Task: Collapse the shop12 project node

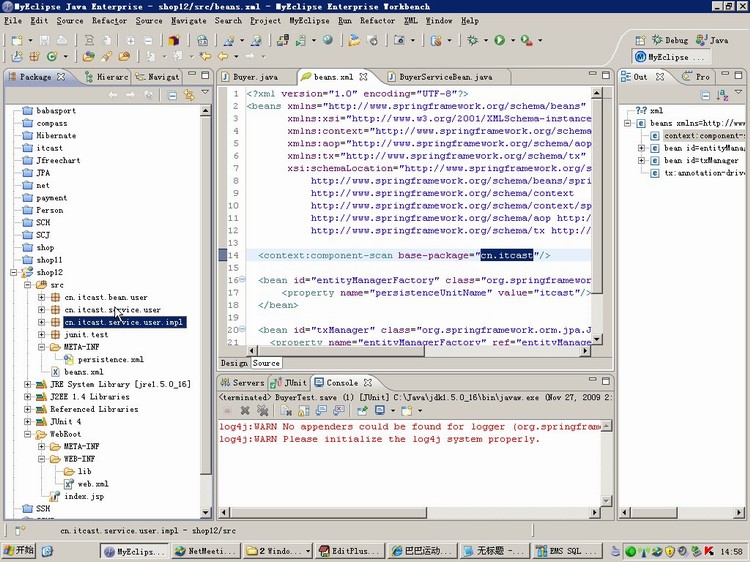Action: point(13,272)
